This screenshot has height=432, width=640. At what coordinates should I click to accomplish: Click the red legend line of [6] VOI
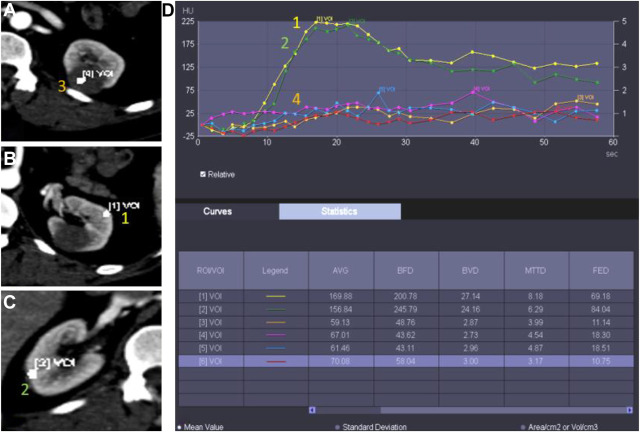coord(276,361)
